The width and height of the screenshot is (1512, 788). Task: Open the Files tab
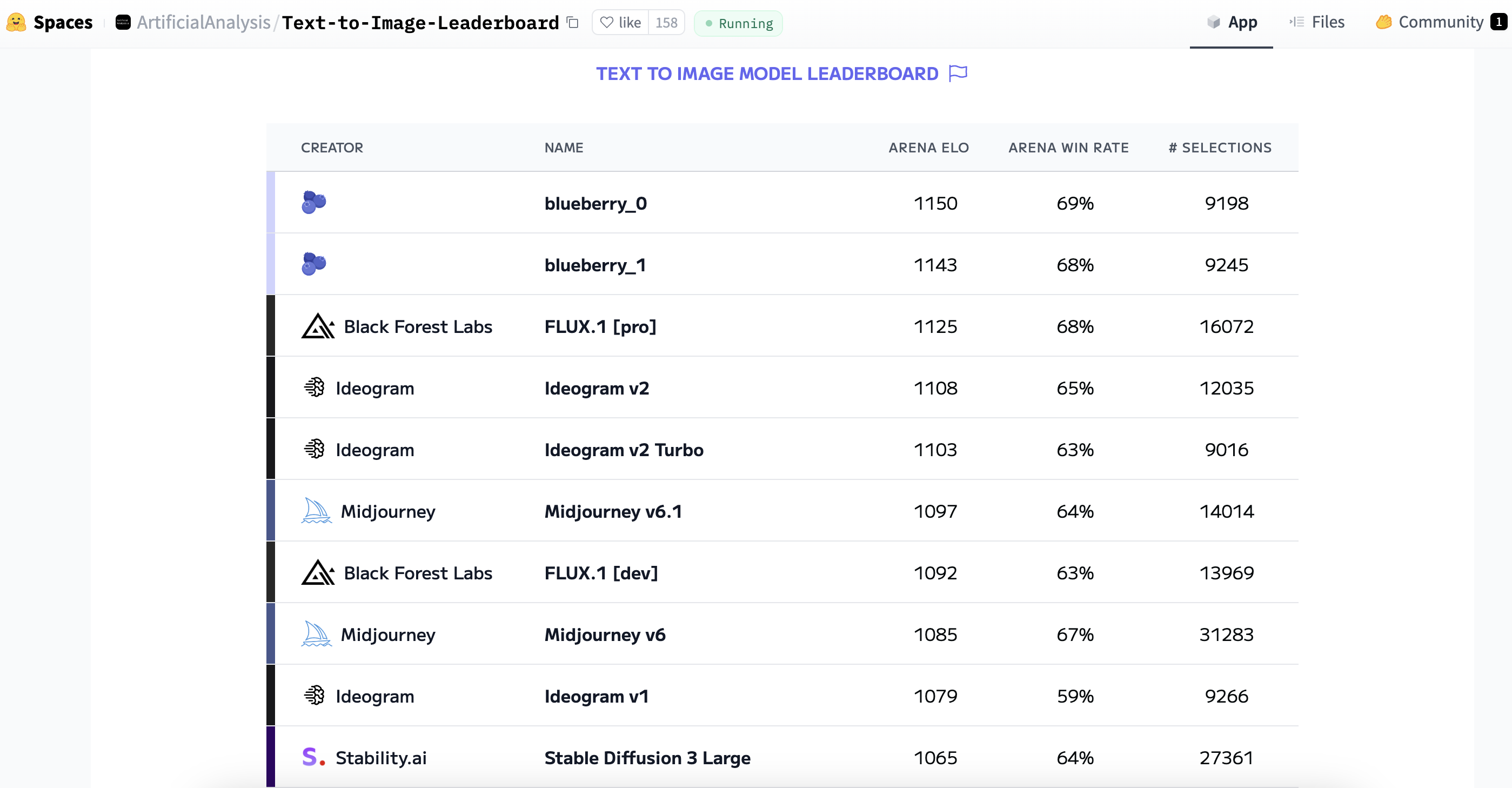point(1316,23)
